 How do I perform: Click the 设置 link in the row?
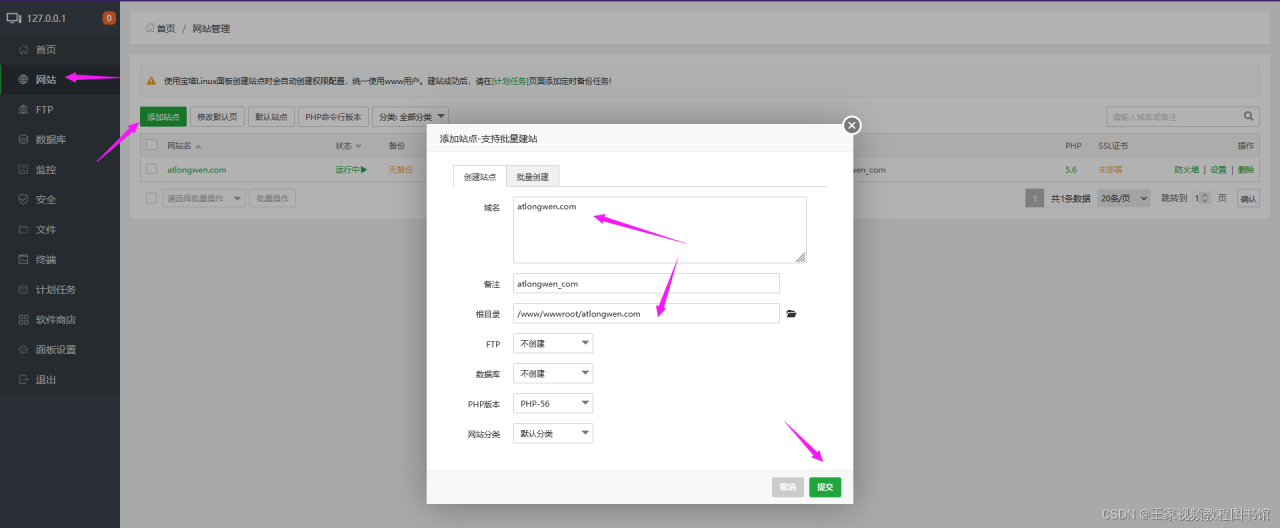coord(1218,169)
